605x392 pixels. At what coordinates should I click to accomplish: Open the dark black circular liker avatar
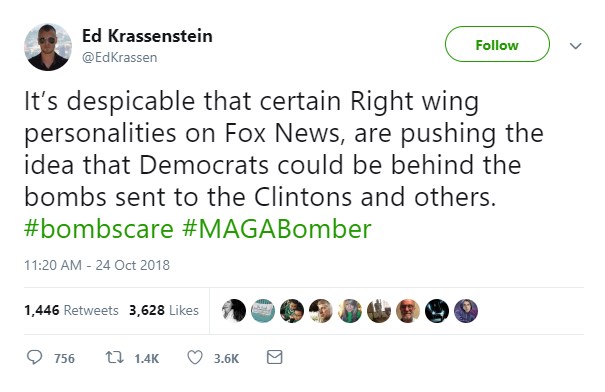(437, 311)
